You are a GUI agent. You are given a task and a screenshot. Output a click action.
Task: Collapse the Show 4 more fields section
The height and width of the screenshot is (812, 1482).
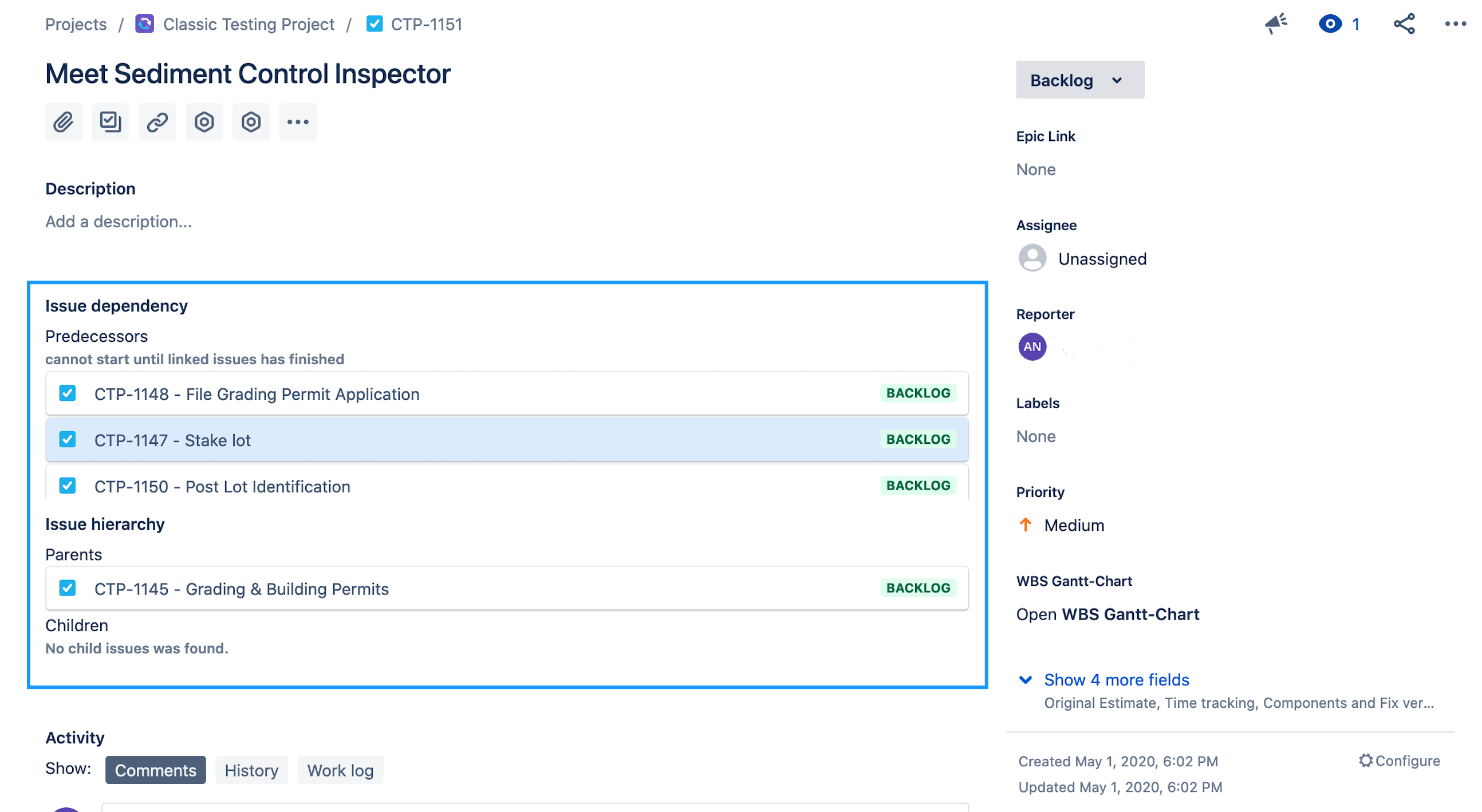[1116, 680]
